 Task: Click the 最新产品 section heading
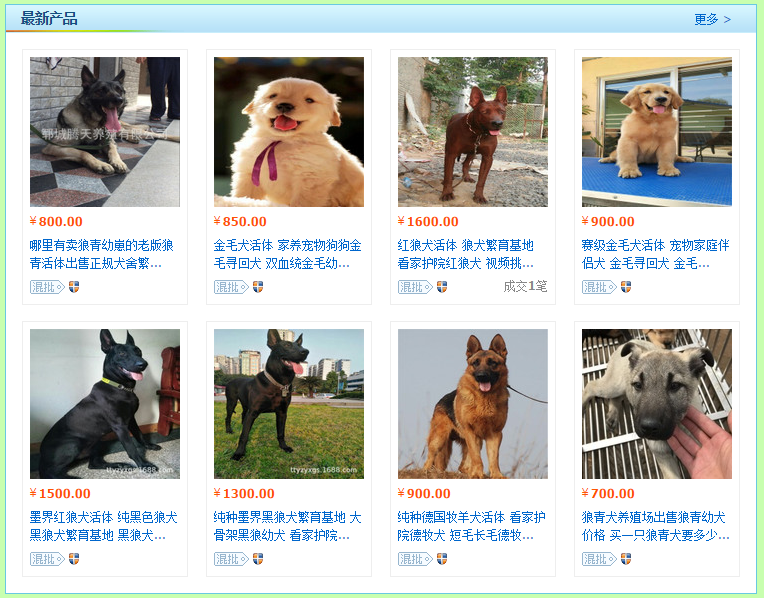[49, 19]
